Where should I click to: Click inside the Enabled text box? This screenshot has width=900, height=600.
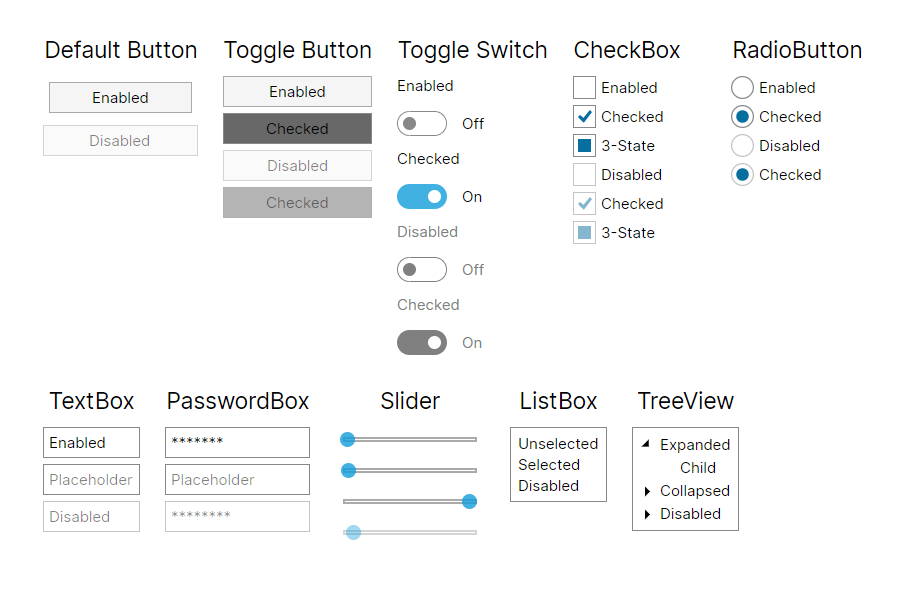(x=91, y=442)
